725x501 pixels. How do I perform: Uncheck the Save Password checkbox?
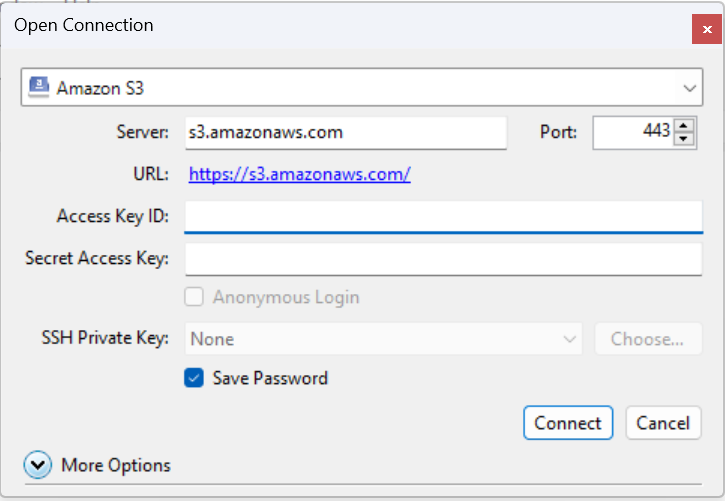(x=195, y=378)
